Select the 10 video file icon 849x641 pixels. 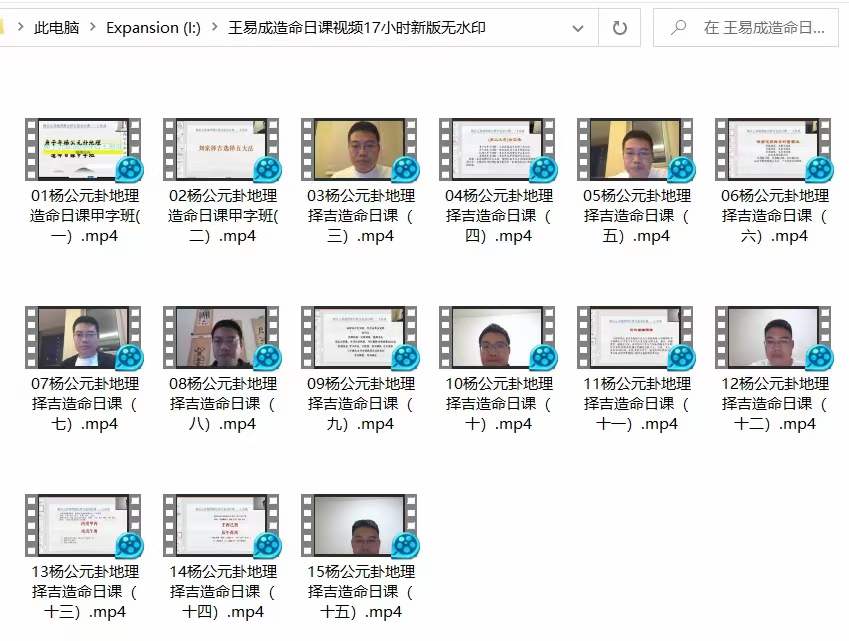click(x=497, y=338)
